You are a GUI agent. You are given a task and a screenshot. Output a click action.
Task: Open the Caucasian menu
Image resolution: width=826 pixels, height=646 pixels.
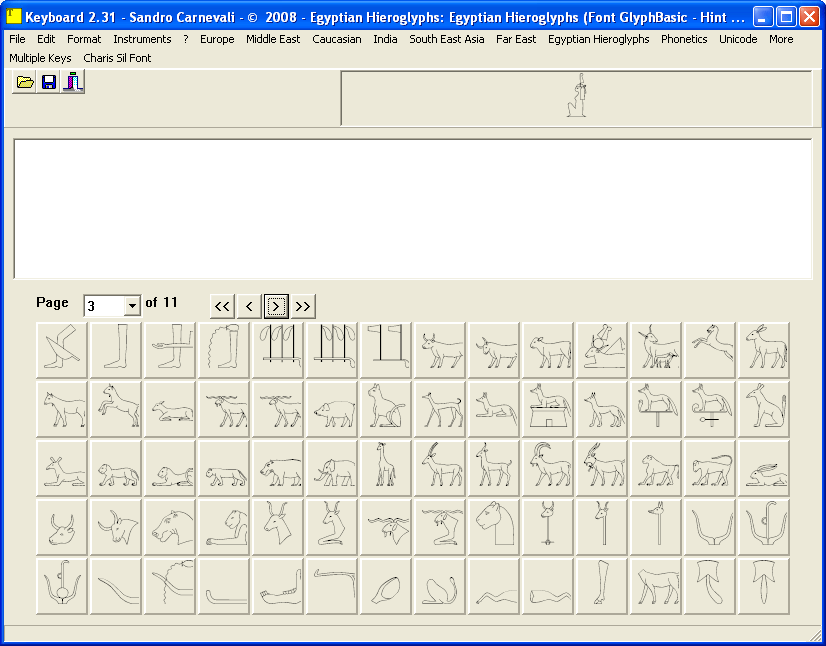(337, 39)
